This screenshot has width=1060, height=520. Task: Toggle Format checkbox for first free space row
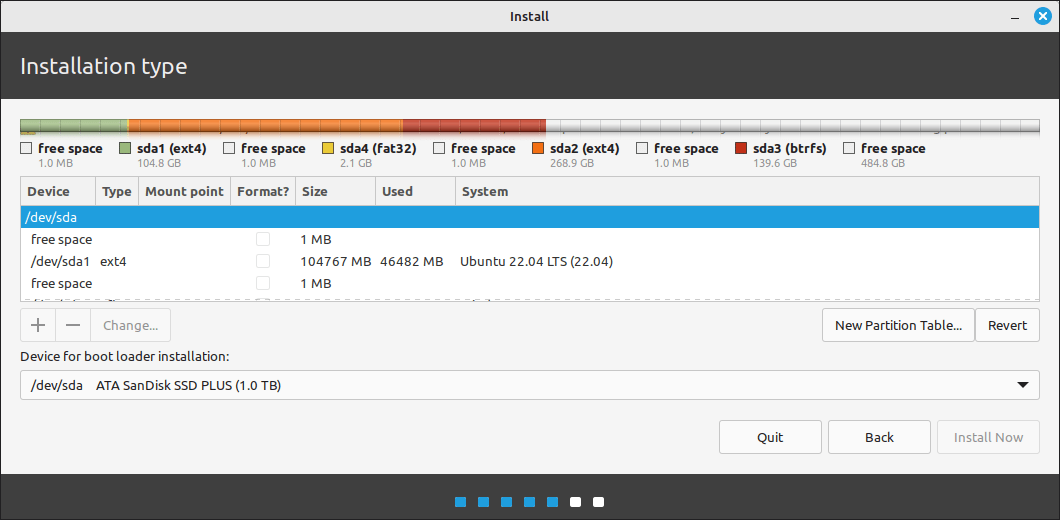pyautogui.click(x=263, y=239)
